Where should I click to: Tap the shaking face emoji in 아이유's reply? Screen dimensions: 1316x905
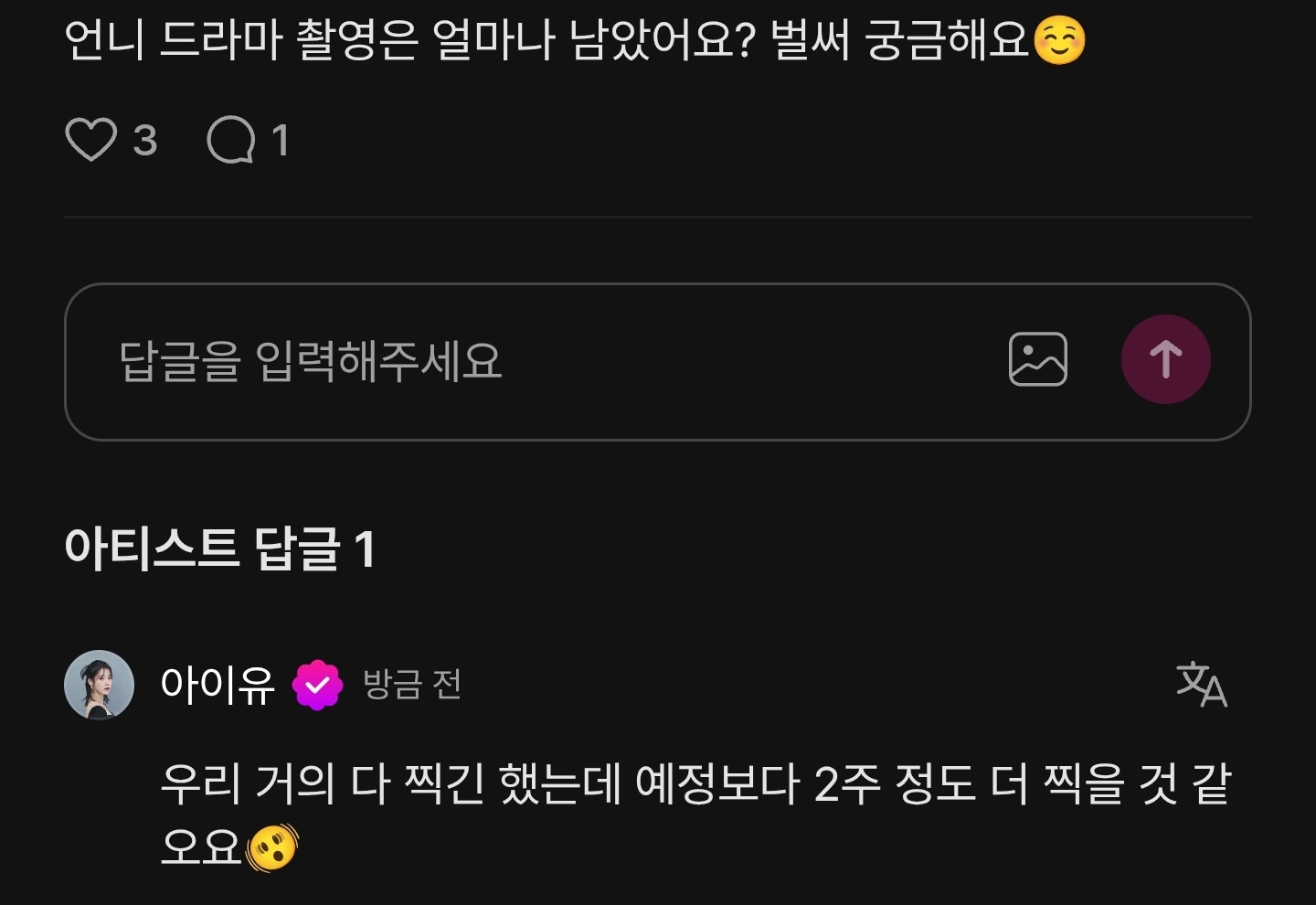point(272,847)
